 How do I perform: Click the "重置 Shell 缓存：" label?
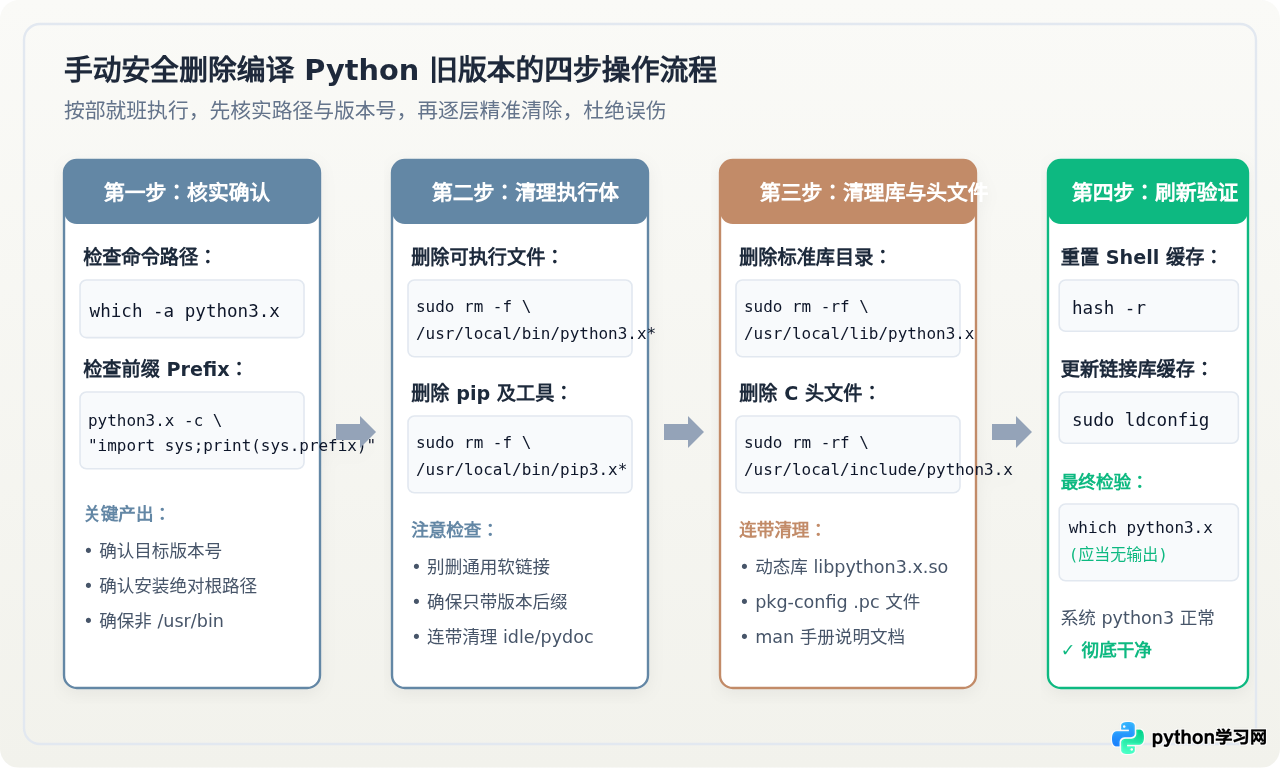[1141, 257]
